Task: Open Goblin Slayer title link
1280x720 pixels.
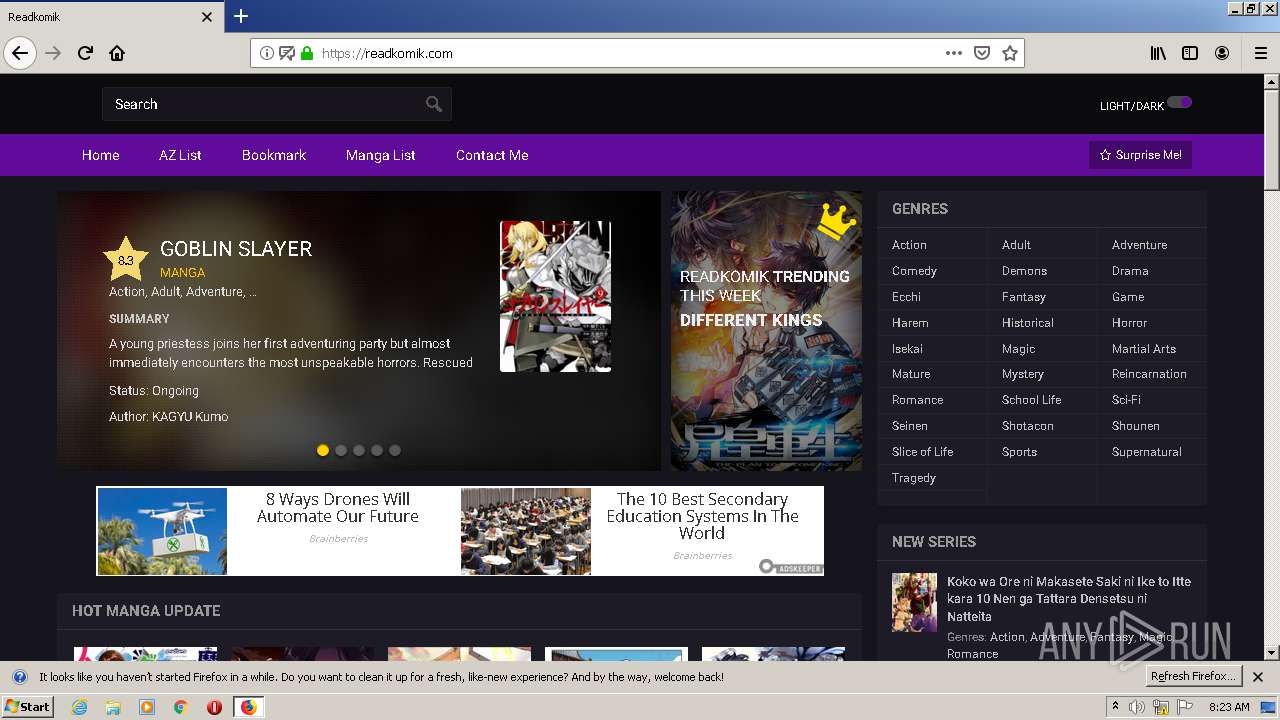Action: point(236,249)
